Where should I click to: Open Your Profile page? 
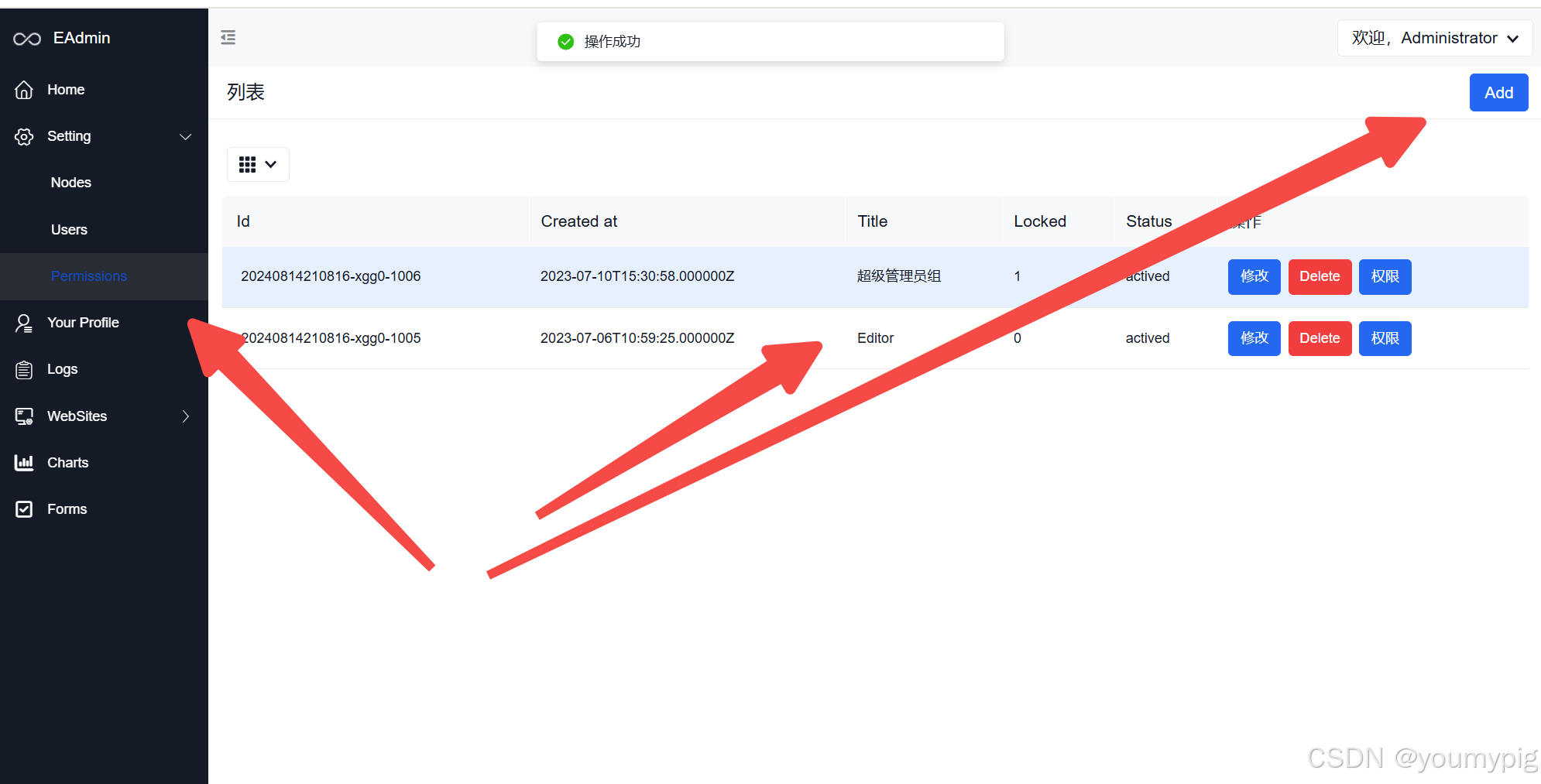(104, 323)
